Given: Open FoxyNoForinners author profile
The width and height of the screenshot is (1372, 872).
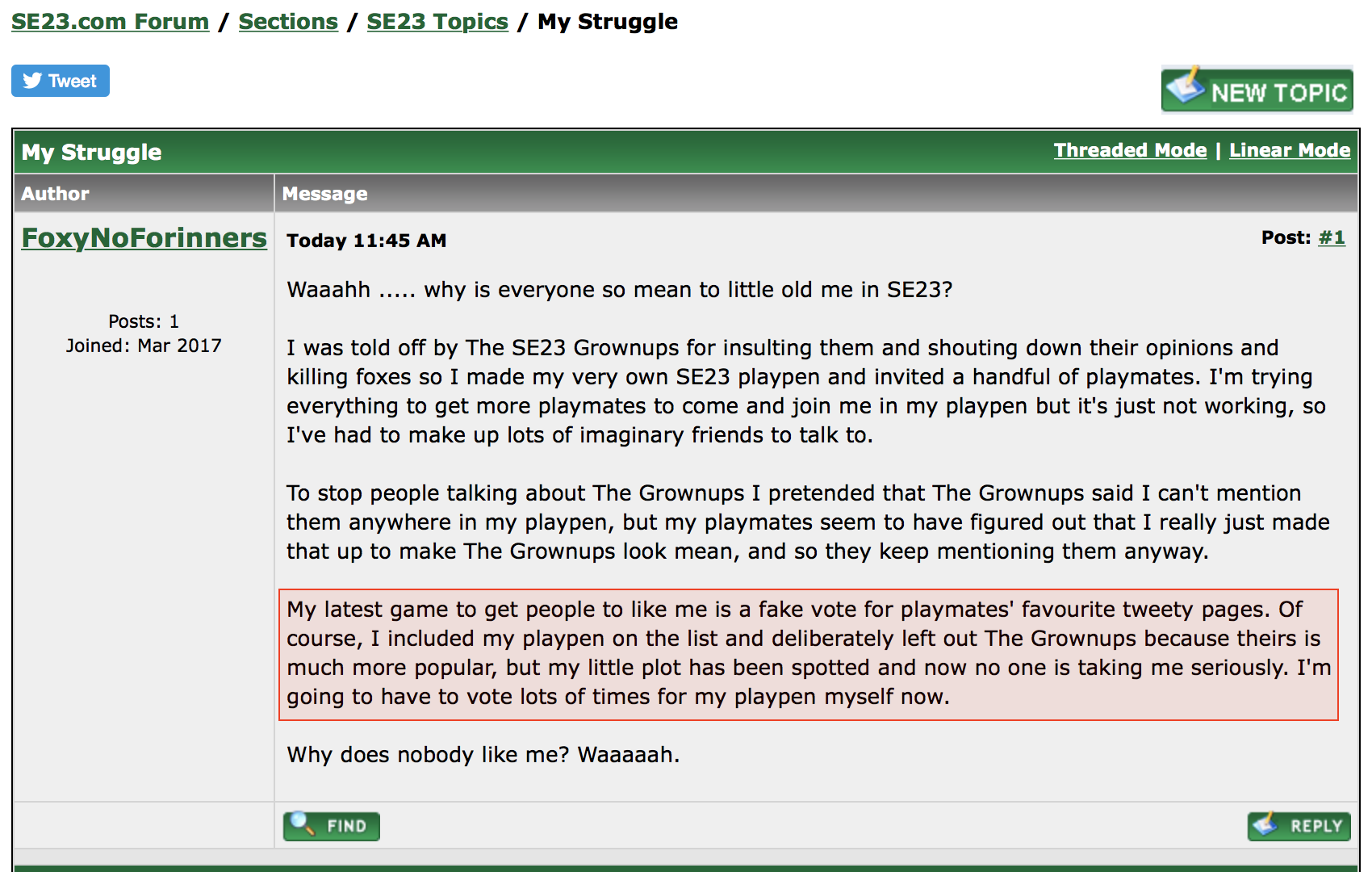Looking at the screenshot, I should (144, 237).
